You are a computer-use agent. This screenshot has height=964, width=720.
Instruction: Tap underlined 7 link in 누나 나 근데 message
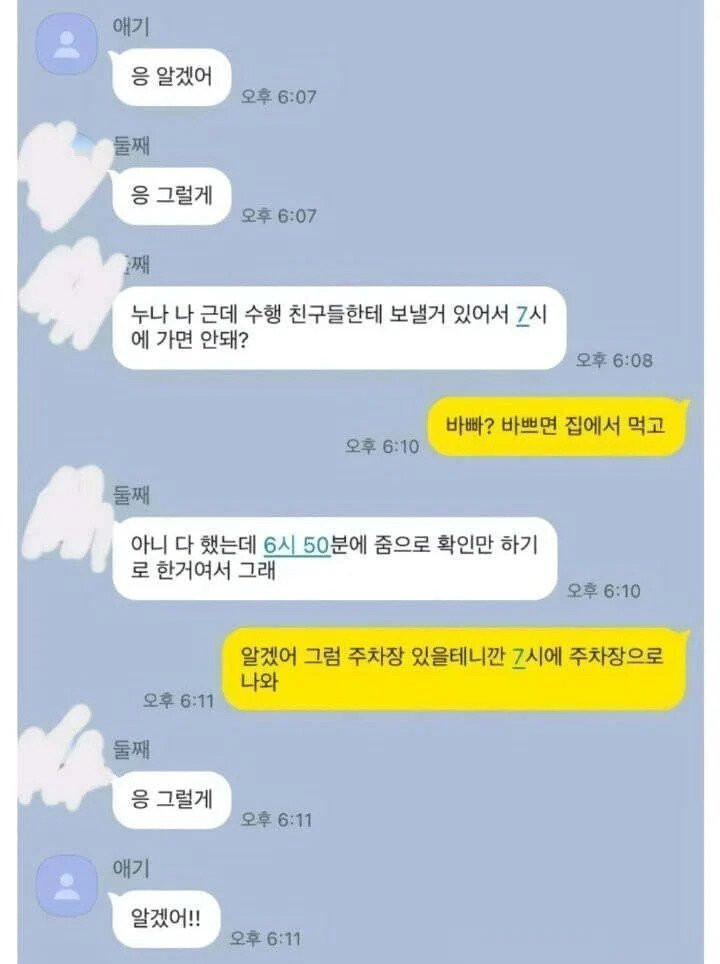[x=522, y=315]
